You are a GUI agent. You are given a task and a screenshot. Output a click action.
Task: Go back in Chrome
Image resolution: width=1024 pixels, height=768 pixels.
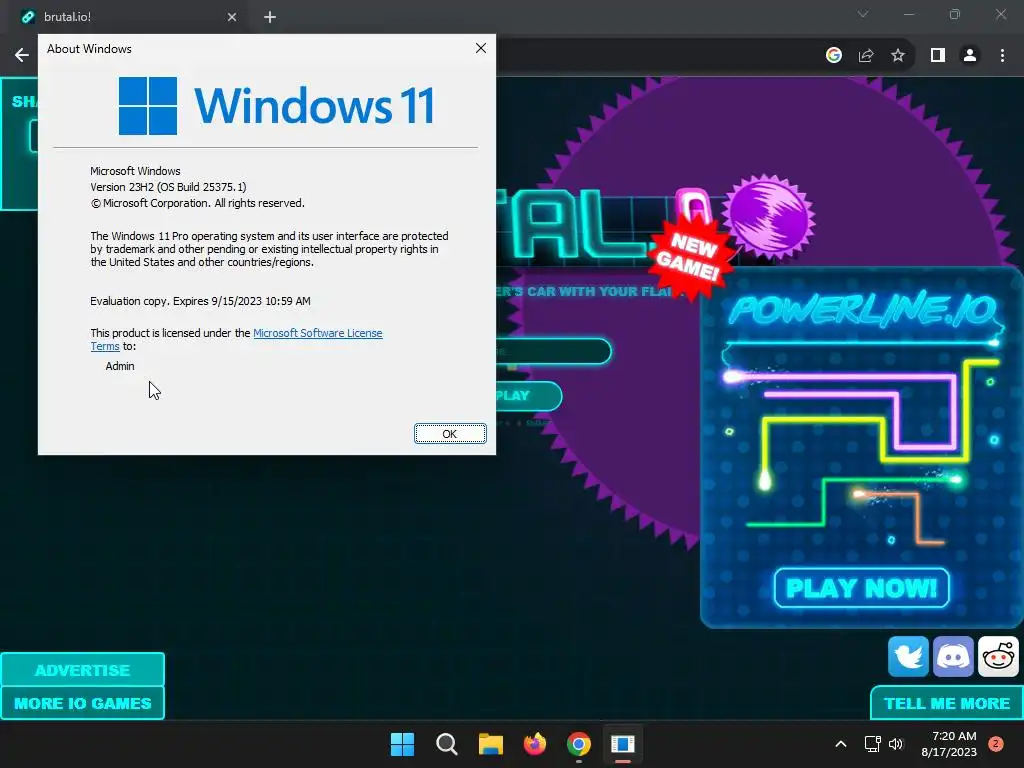point(22,56)
